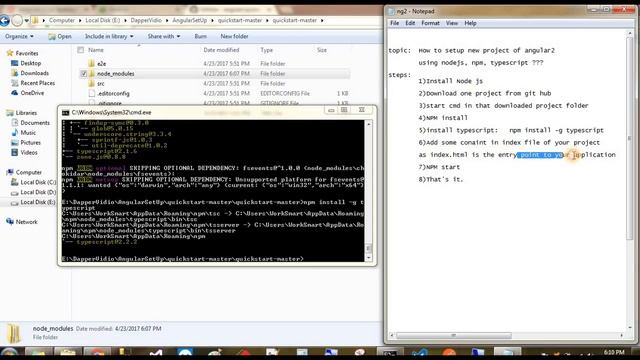This screenshot has height=360, width=640.
Task: Click the Notepad title bar icon
Action: coord(391,11)
